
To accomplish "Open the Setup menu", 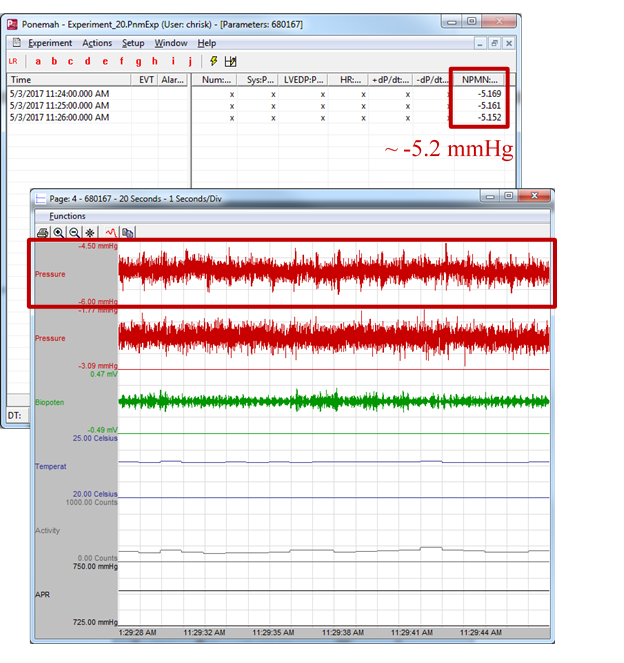I will 133,43.
